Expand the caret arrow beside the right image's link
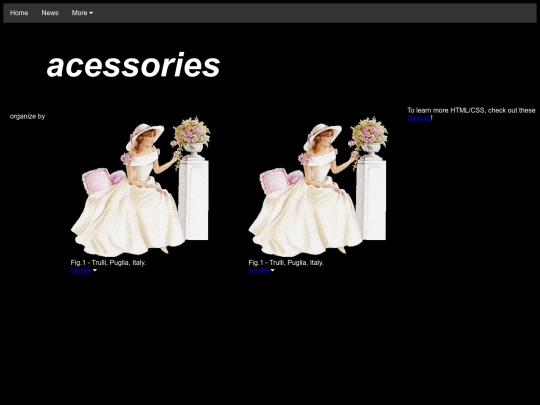The image size is (540, 405). click(272, 271)
